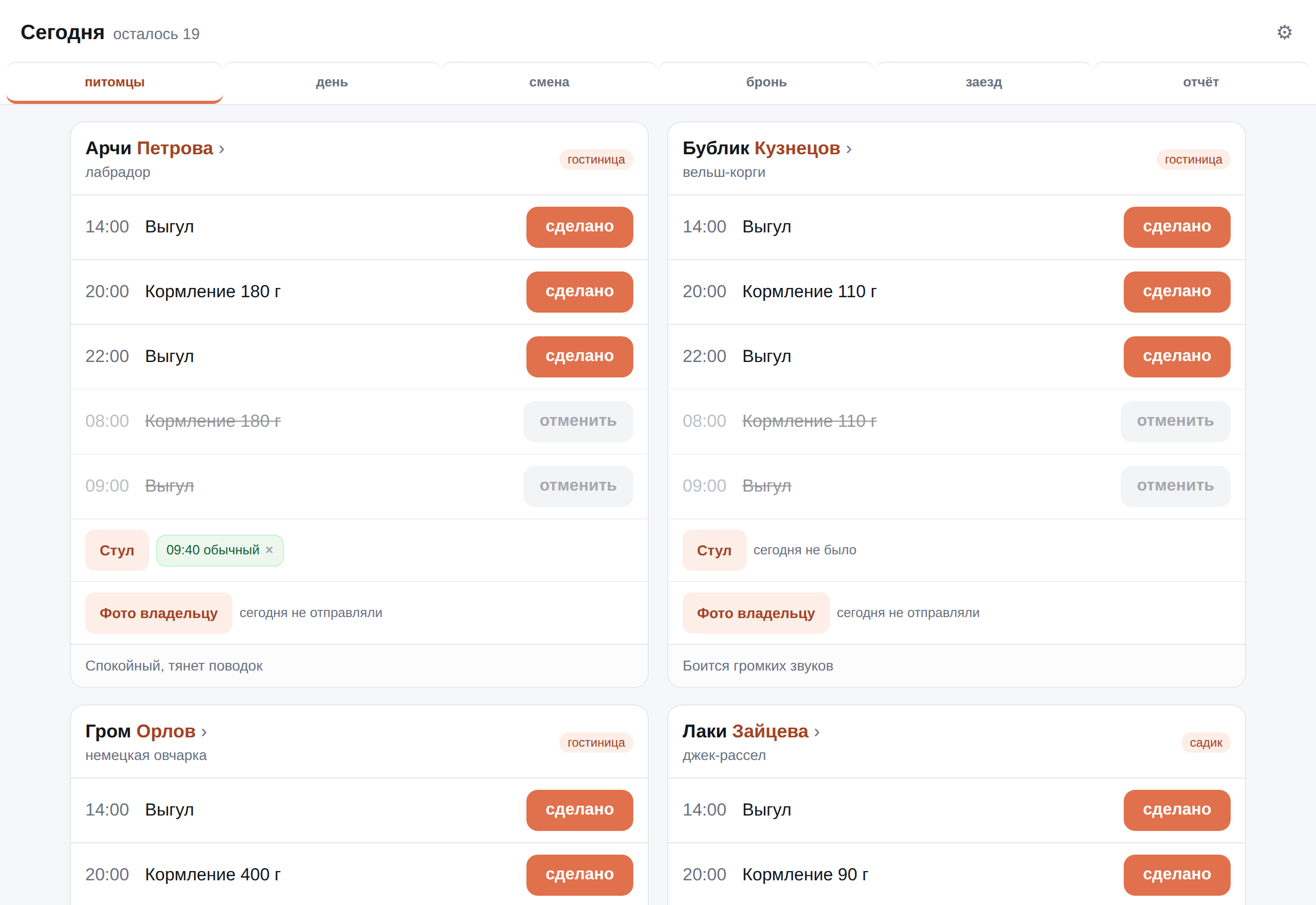Mark Бублик's 14:00 Выгул as сделано
Viewport: 1316px width, 905px height.
[1177, 227]
